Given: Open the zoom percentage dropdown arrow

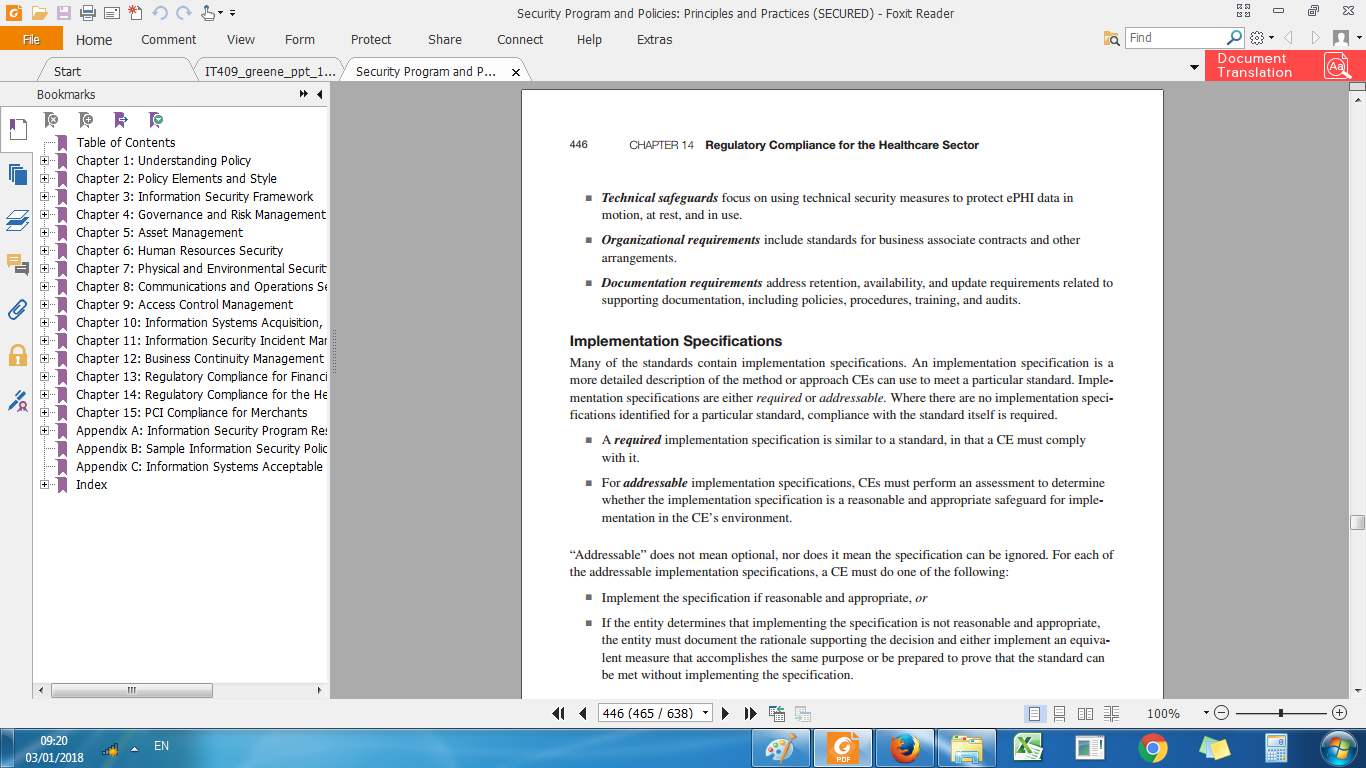Looking at the screenshot, I should pos(1206,713).
